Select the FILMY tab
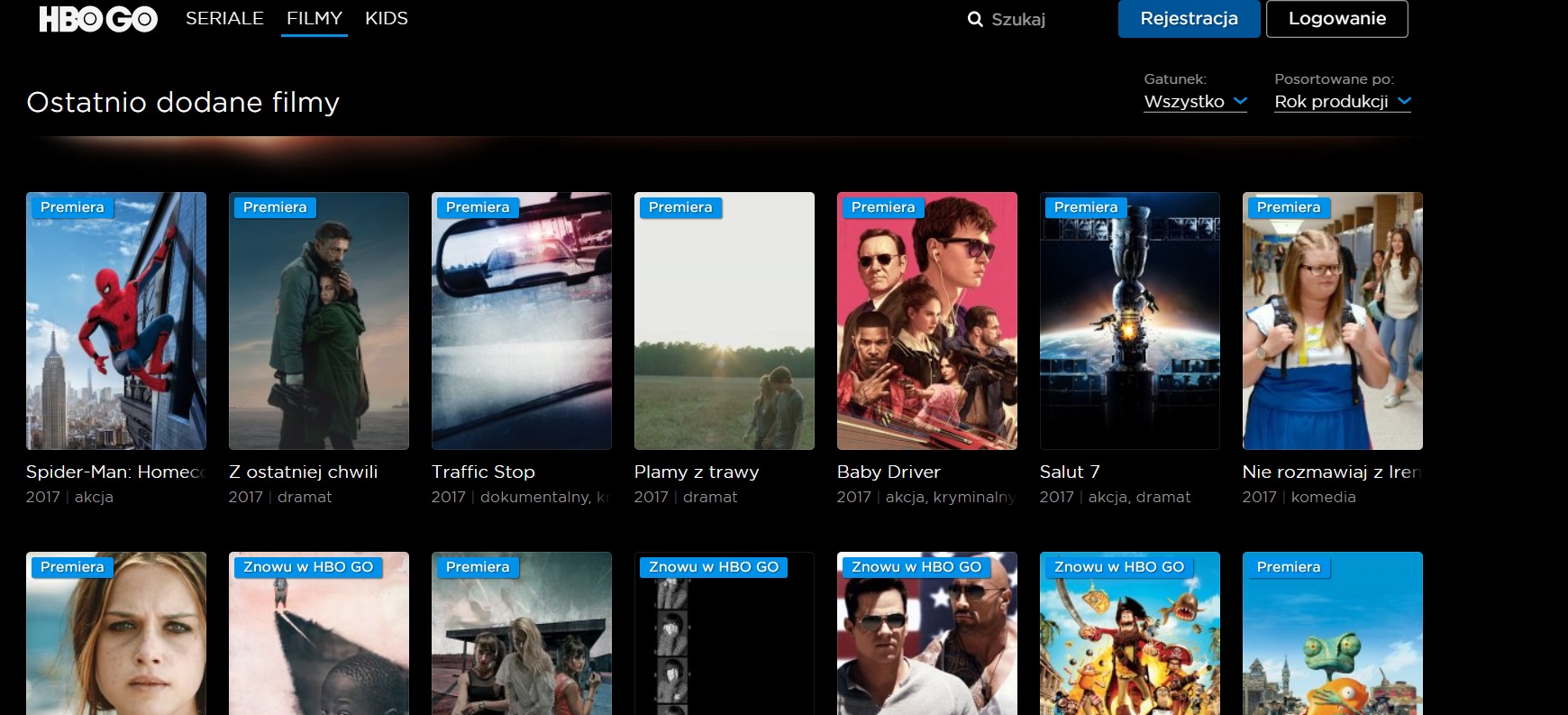This screenshot has height=715, width=1568. [x=315, y=18]
